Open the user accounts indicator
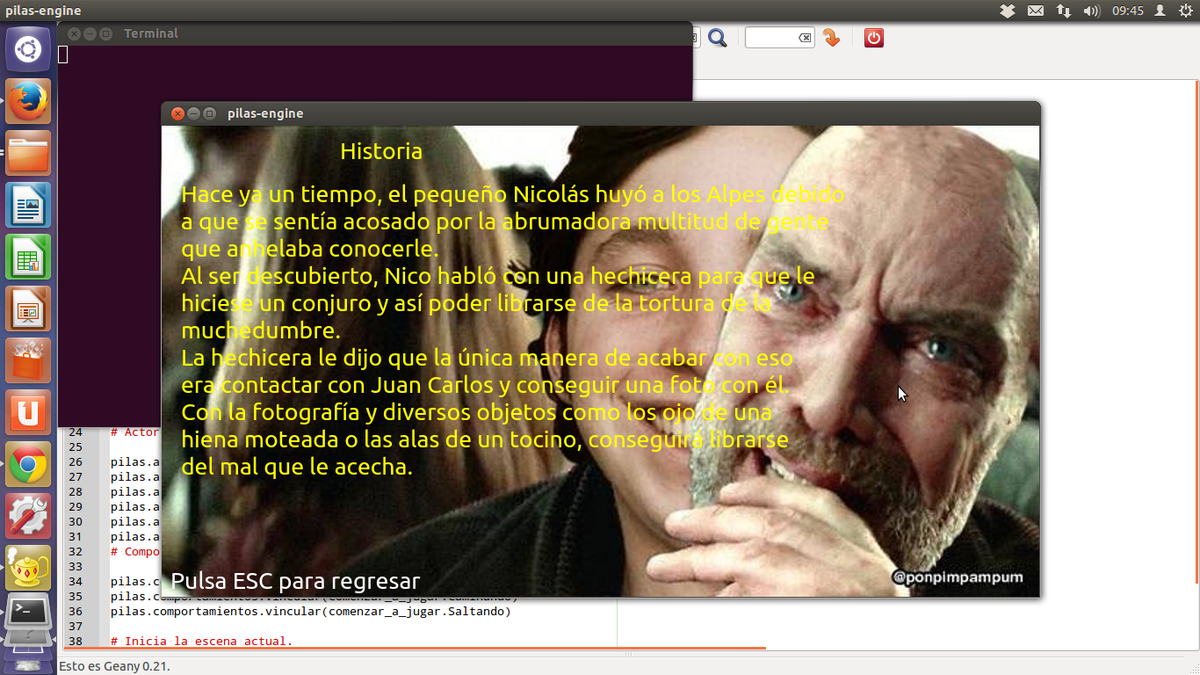Screen dimensions: 1200x675 (x=1160, y=11)
